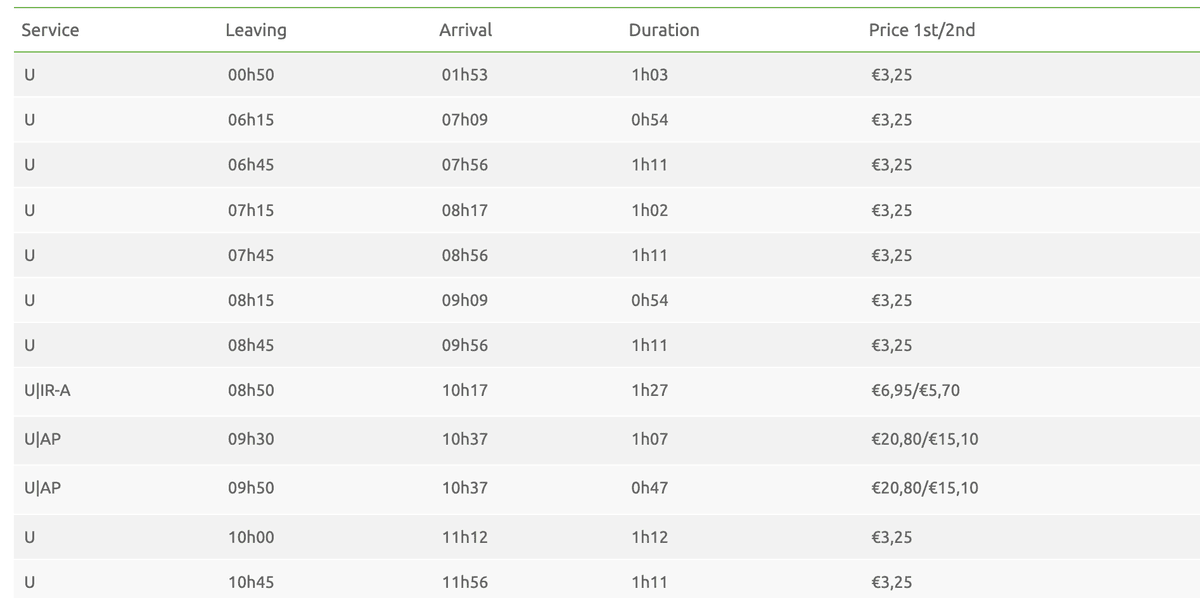Select the 07h15 departure row
The width and height of the screenshot is (1200, 598).
click(x=607, y=210)
